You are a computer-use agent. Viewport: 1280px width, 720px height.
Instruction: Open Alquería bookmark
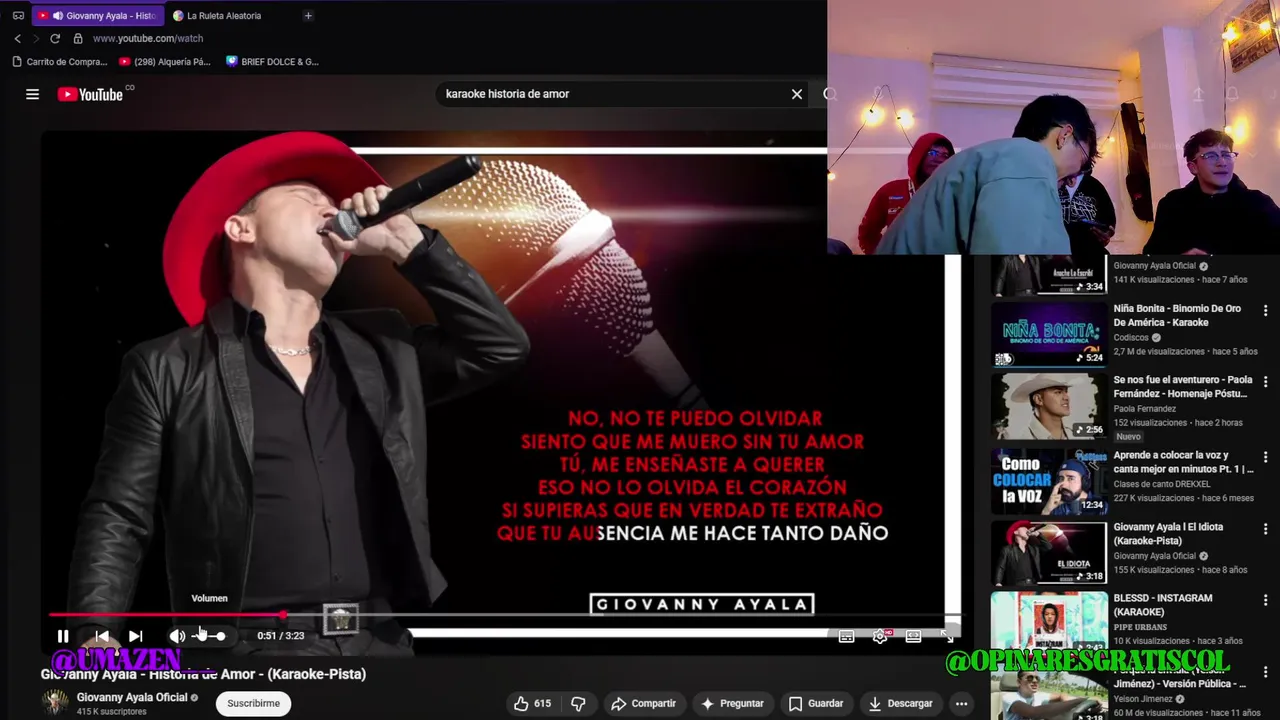click(x=165, y=62)
